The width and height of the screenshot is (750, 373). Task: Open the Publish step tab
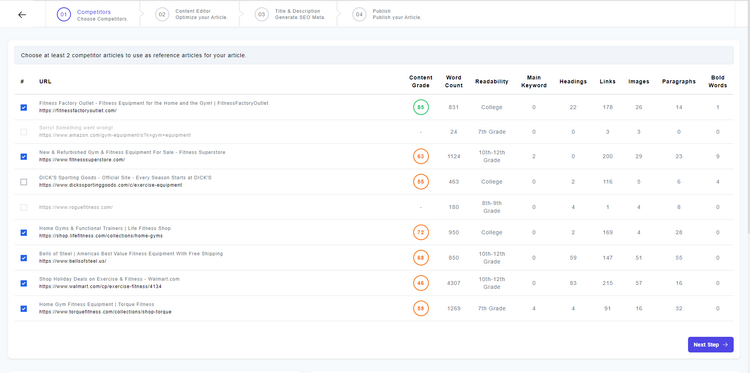(387, 14)
